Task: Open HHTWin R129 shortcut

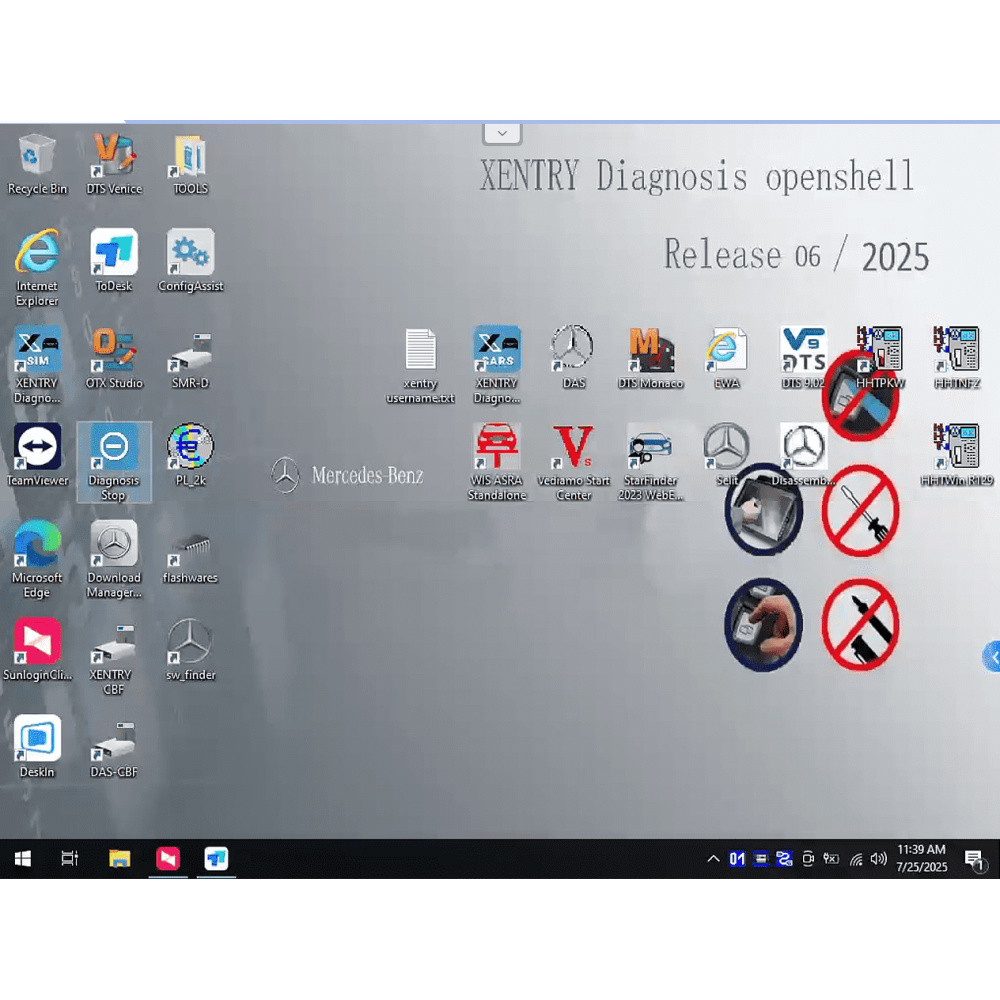Action: tap(956, 455)
